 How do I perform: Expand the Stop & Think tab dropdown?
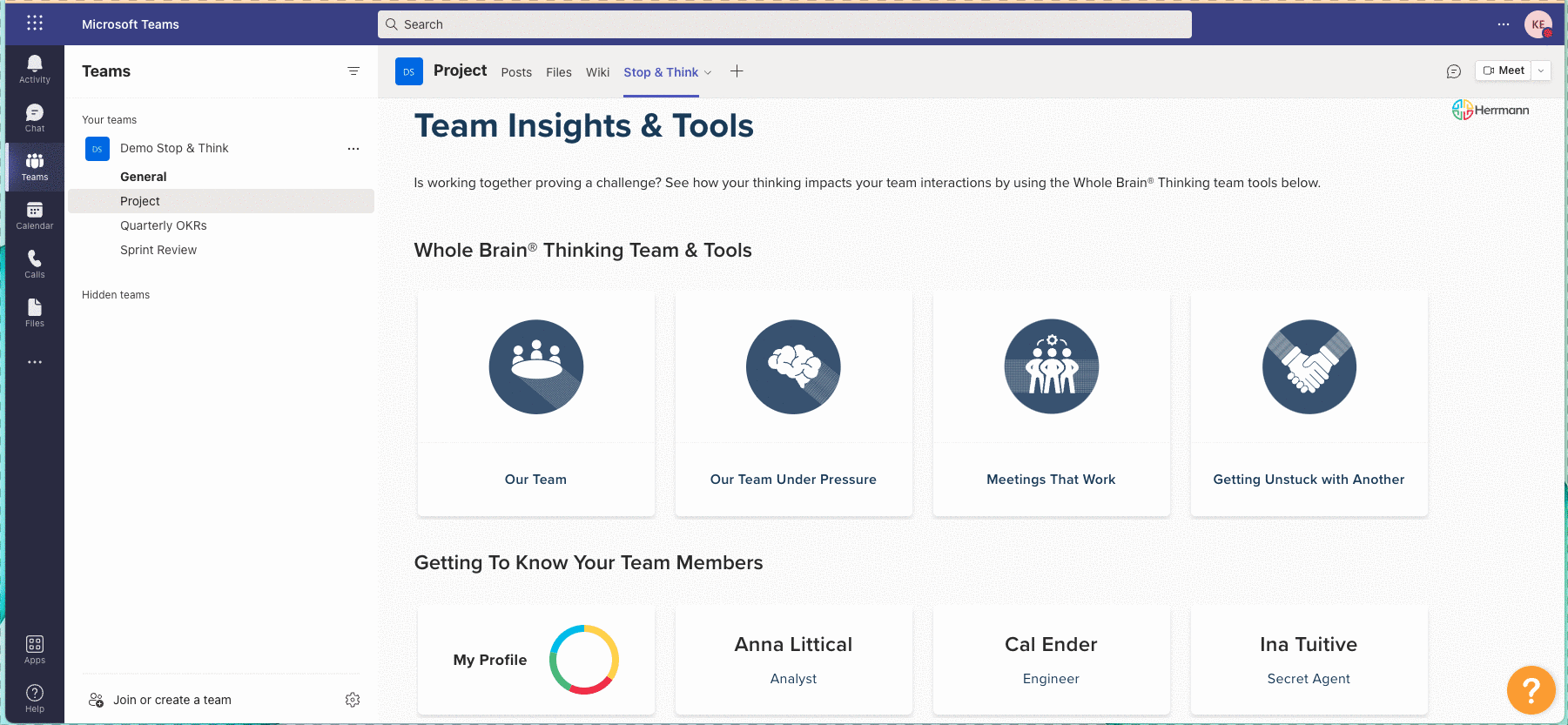point(708,73)
